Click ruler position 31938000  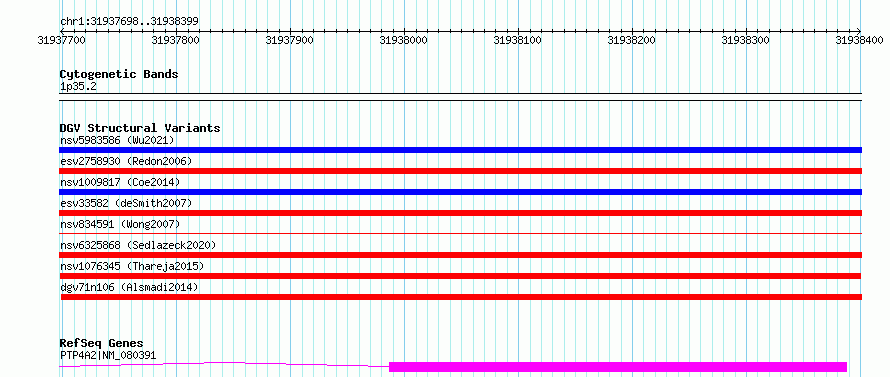point(404,40)
